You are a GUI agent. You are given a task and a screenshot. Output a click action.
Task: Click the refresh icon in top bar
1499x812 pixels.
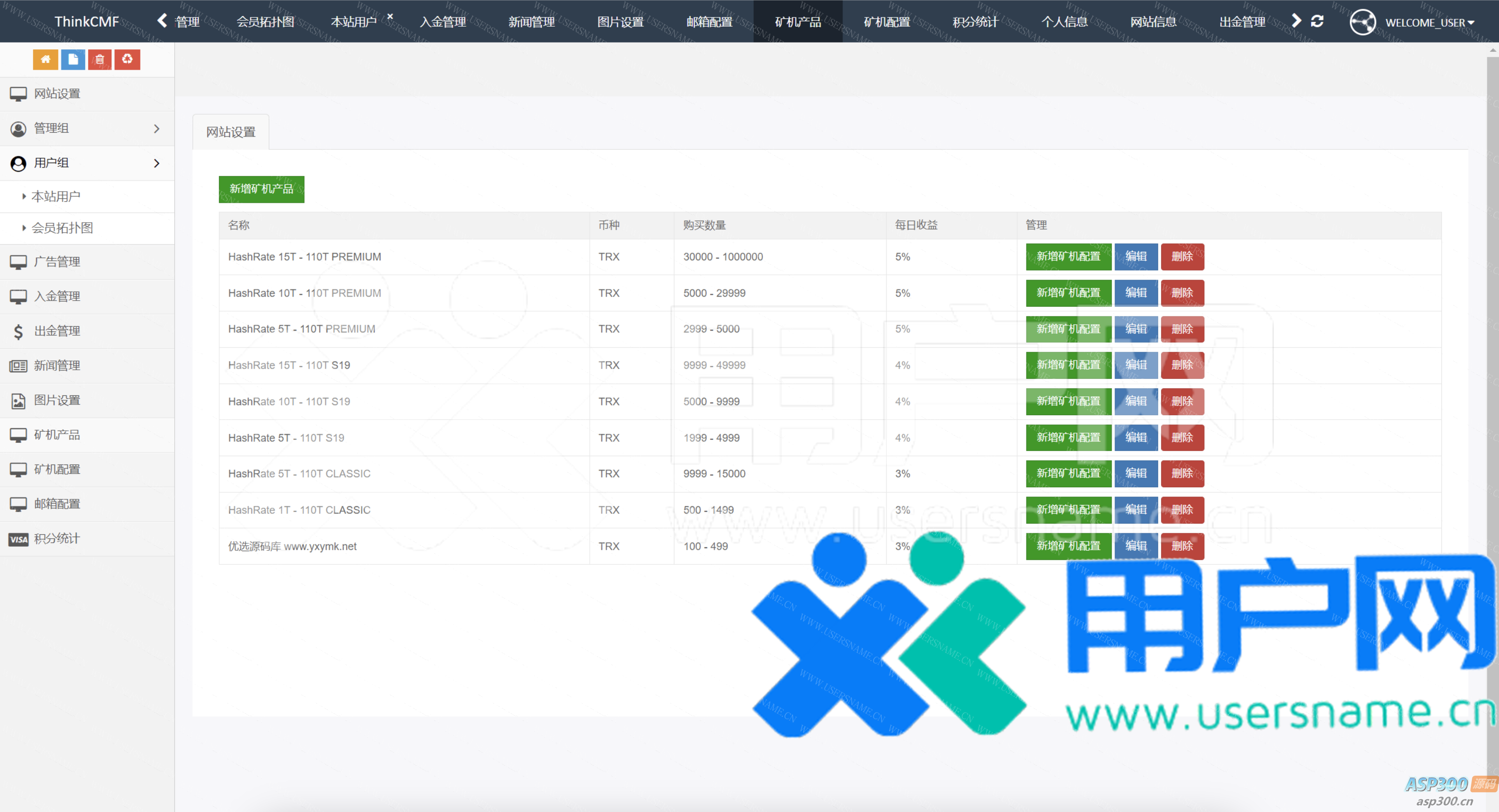point(1317,21)
